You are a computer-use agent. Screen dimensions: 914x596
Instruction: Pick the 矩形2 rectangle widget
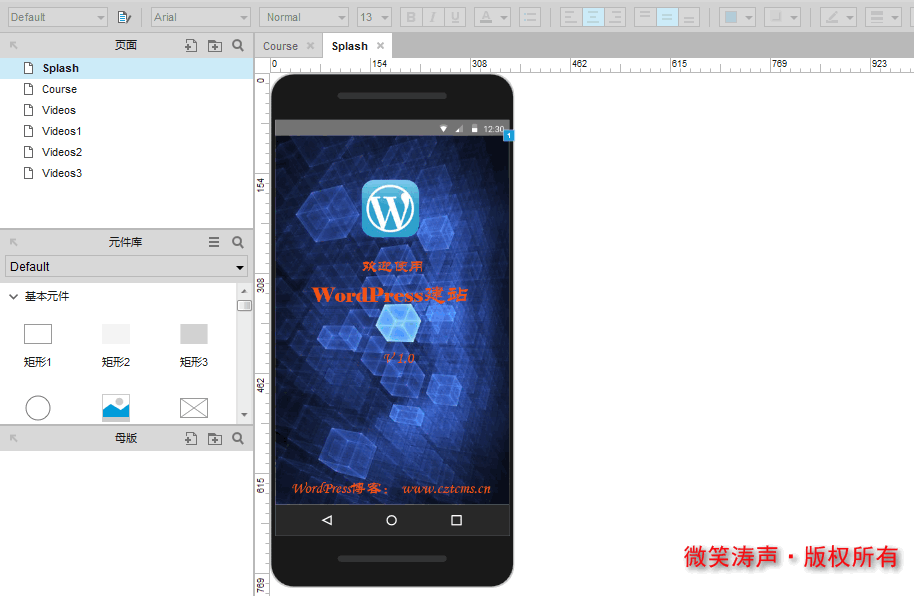coord(116,345)
